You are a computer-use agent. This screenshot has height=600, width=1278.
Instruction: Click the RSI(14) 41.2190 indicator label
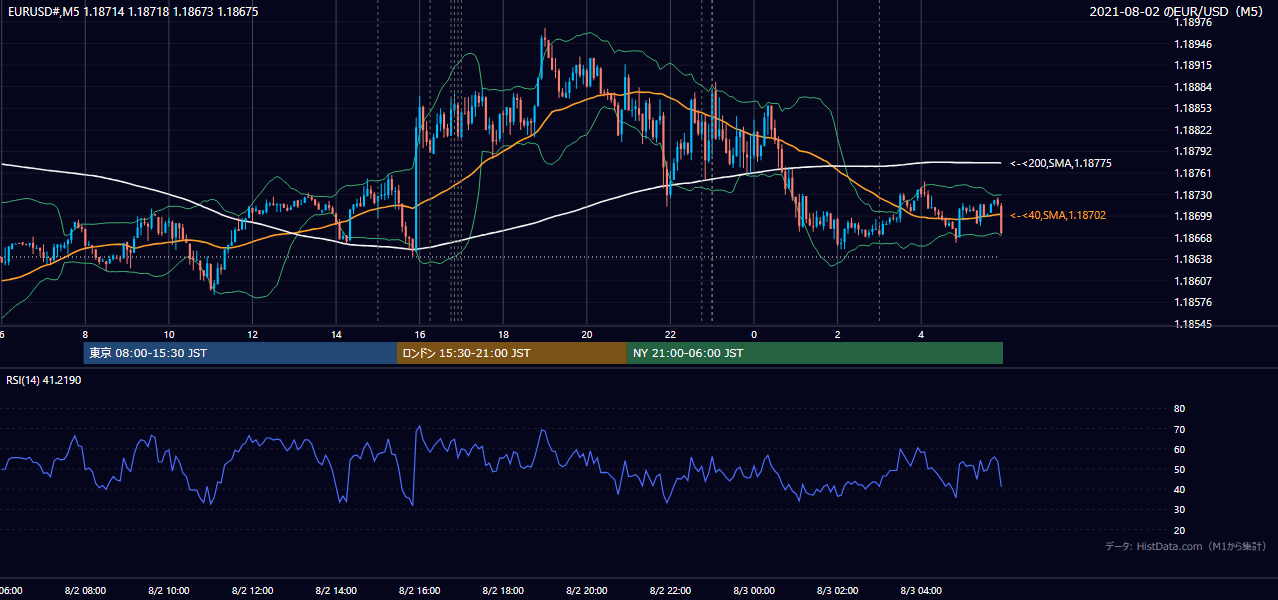pyautogui.click(x=44, y=380)
